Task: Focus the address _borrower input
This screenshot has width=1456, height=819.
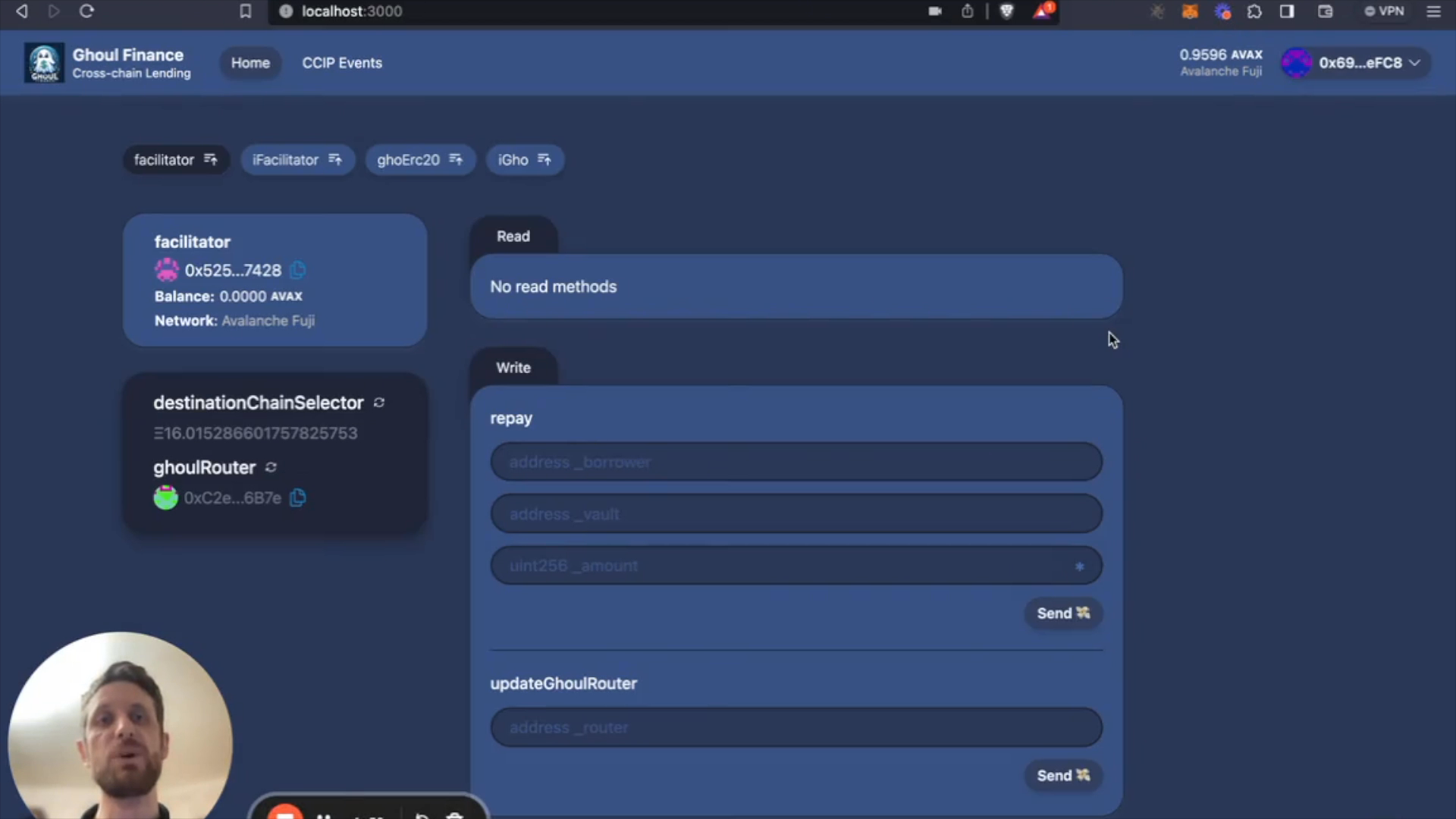Action: coord(796,462)
